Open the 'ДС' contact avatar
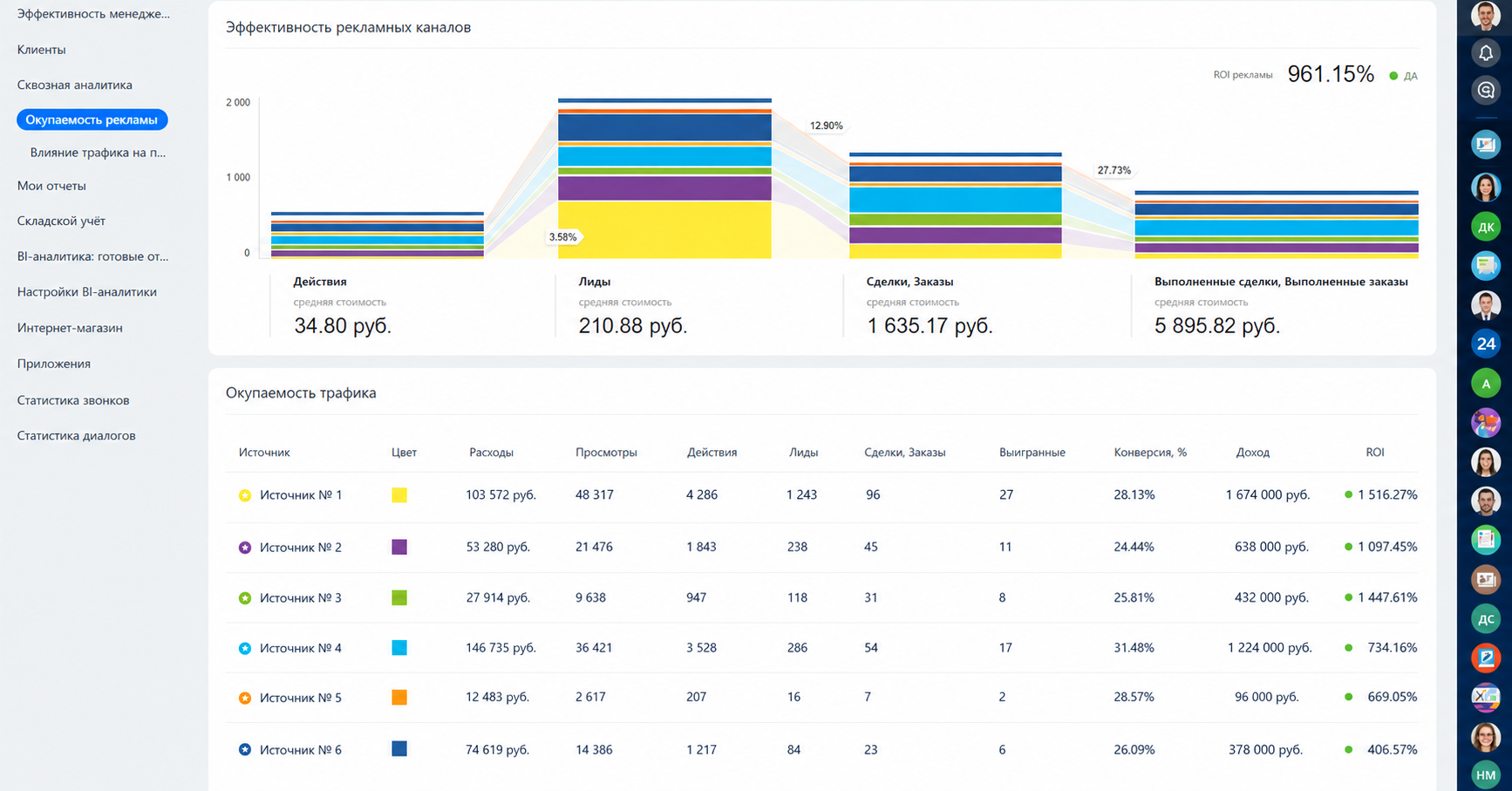 pos(1486,619)
